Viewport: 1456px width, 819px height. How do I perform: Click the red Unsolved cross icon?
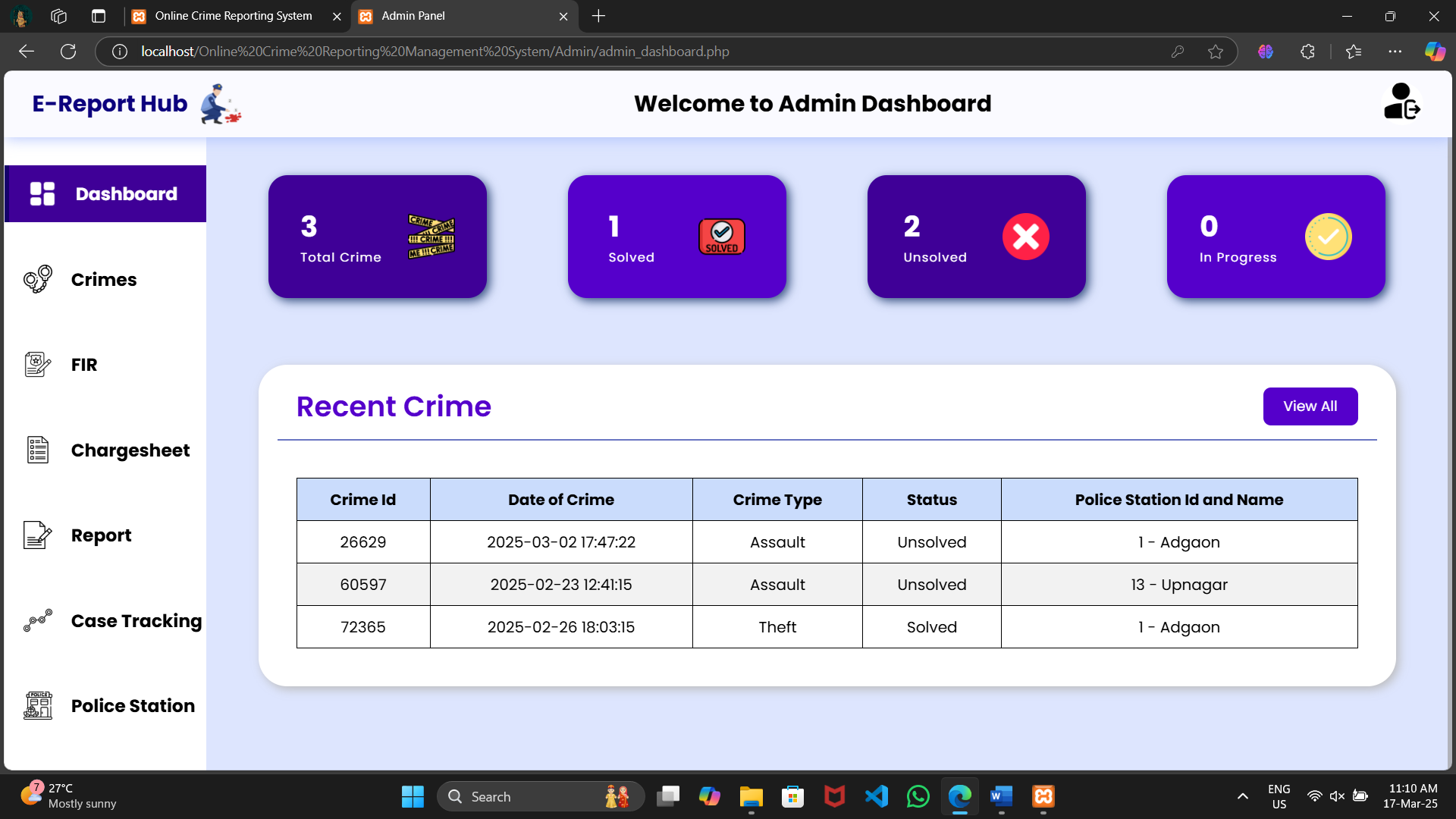coord(1025,237)
